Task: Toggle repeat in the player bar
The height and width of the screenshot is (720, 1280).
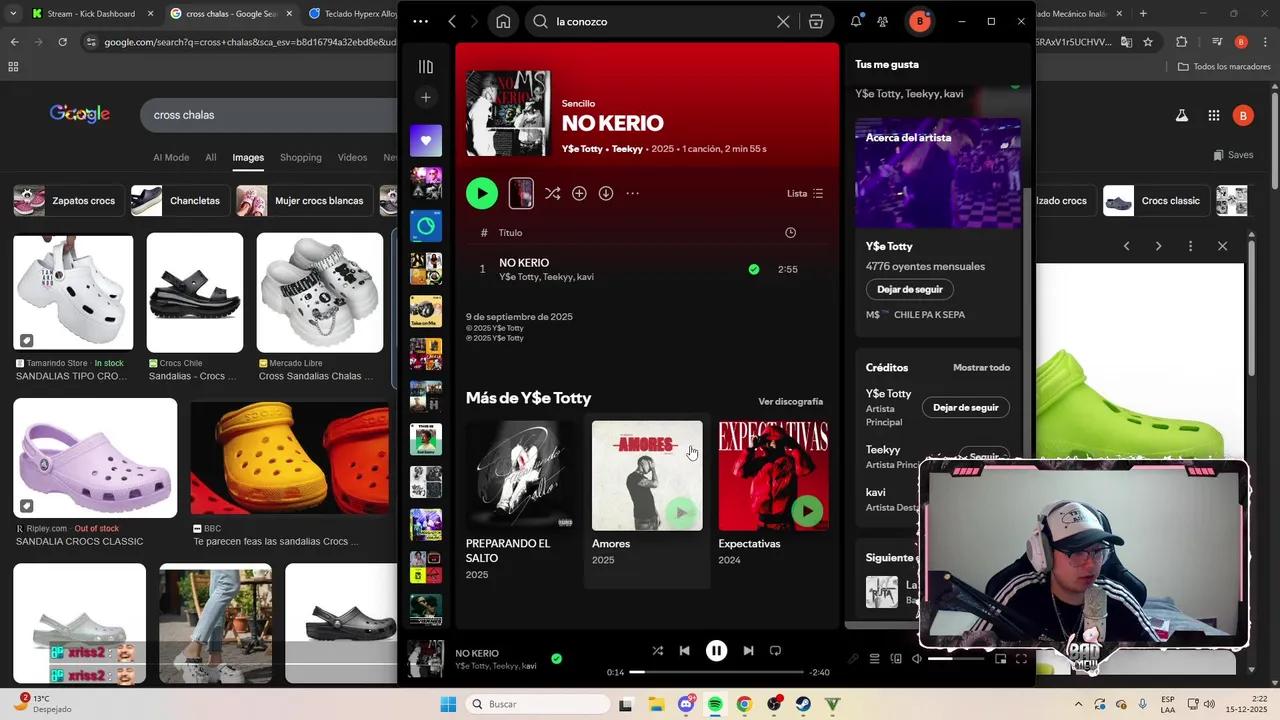Action: tap(775, 650)
